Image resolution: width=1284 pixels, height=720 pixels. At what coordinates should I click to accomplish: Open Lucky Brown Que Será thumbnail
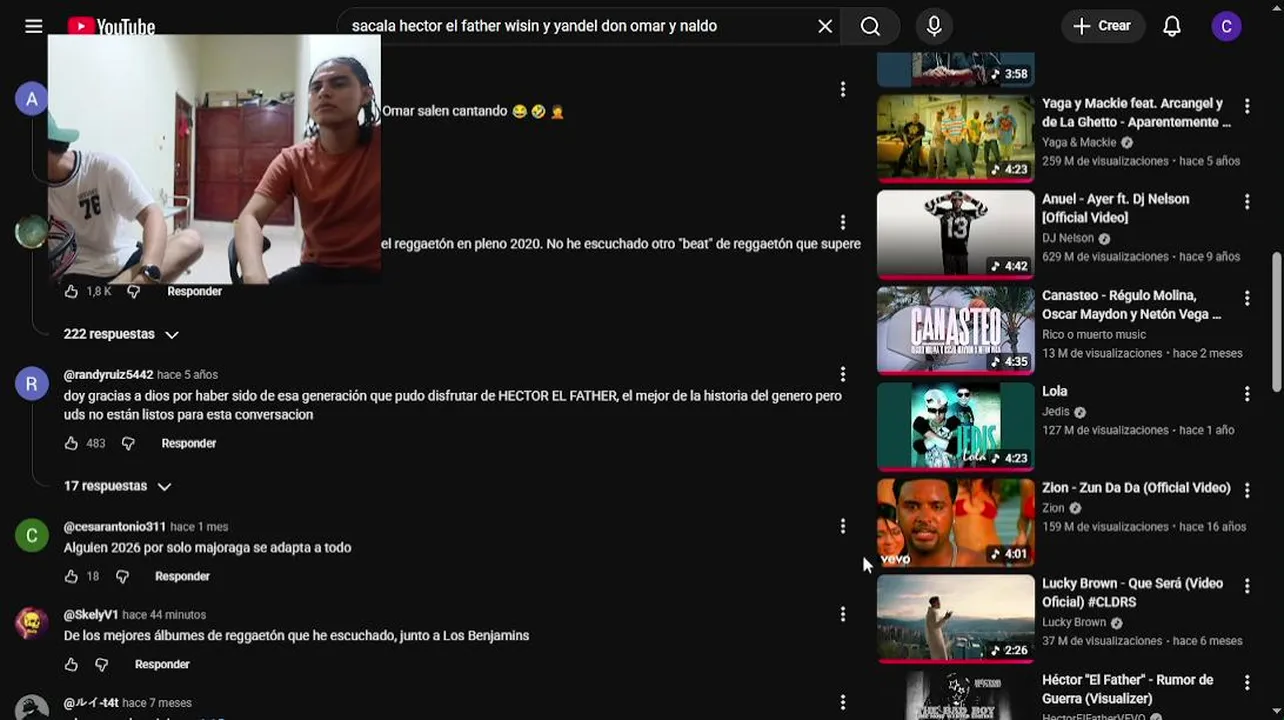[956, 618]
